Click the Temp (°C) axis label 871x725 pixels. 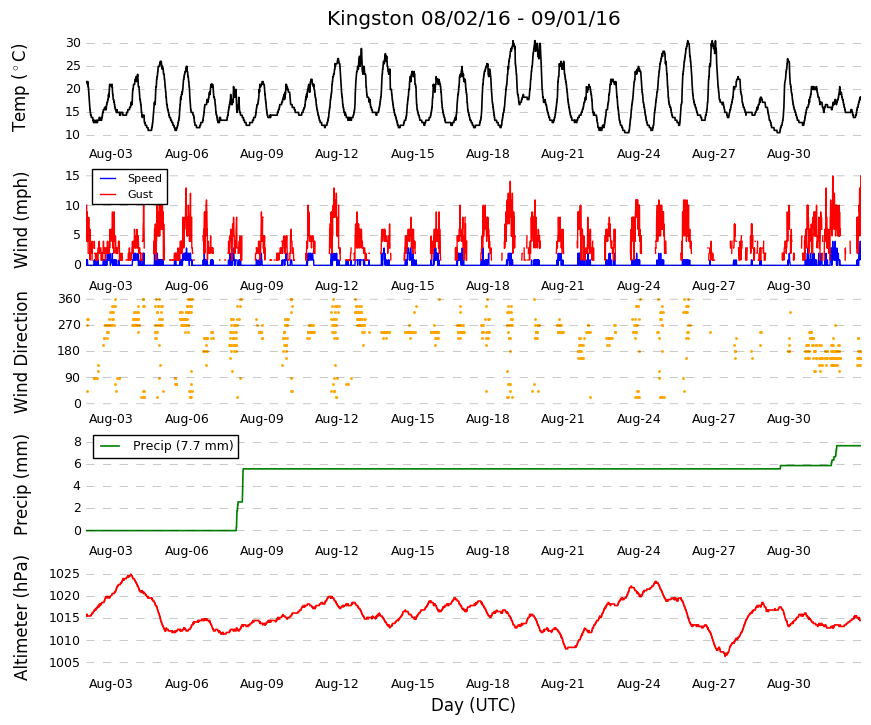pyautogui.click(x=19, y=88)
